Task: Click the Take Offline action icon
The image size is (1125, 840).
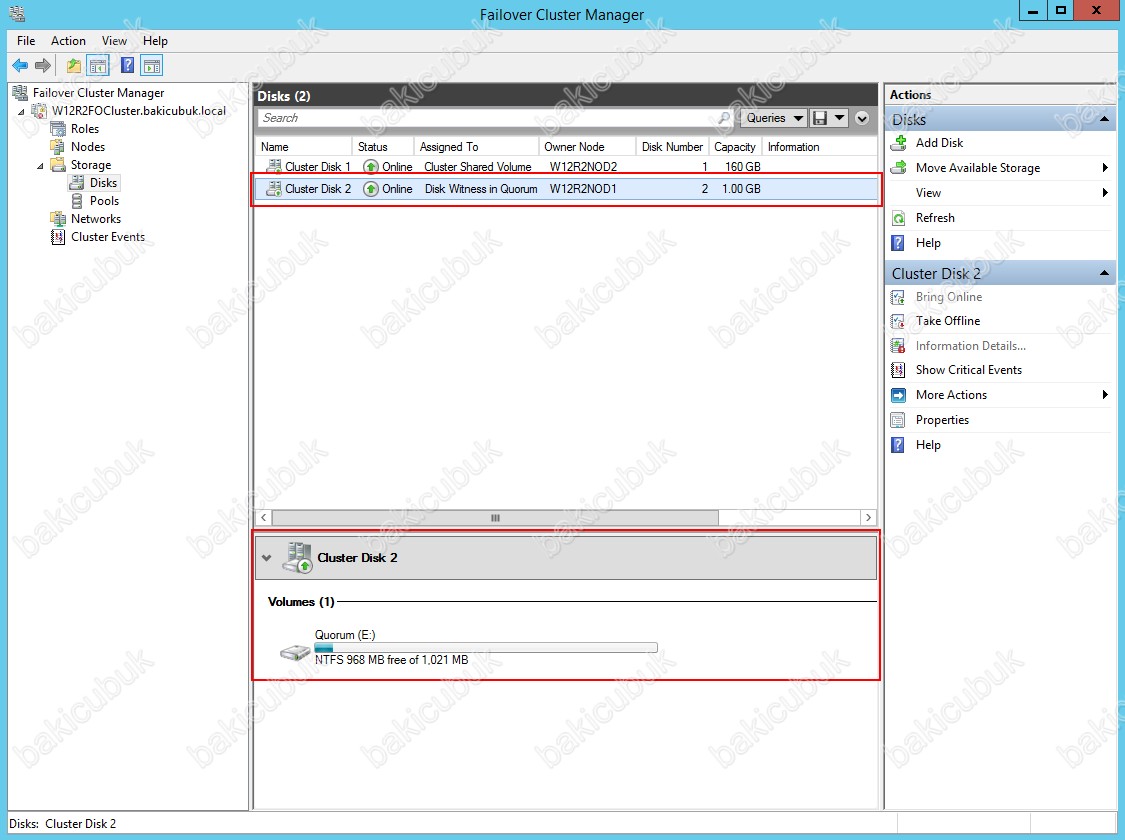Action: [898, 321]
